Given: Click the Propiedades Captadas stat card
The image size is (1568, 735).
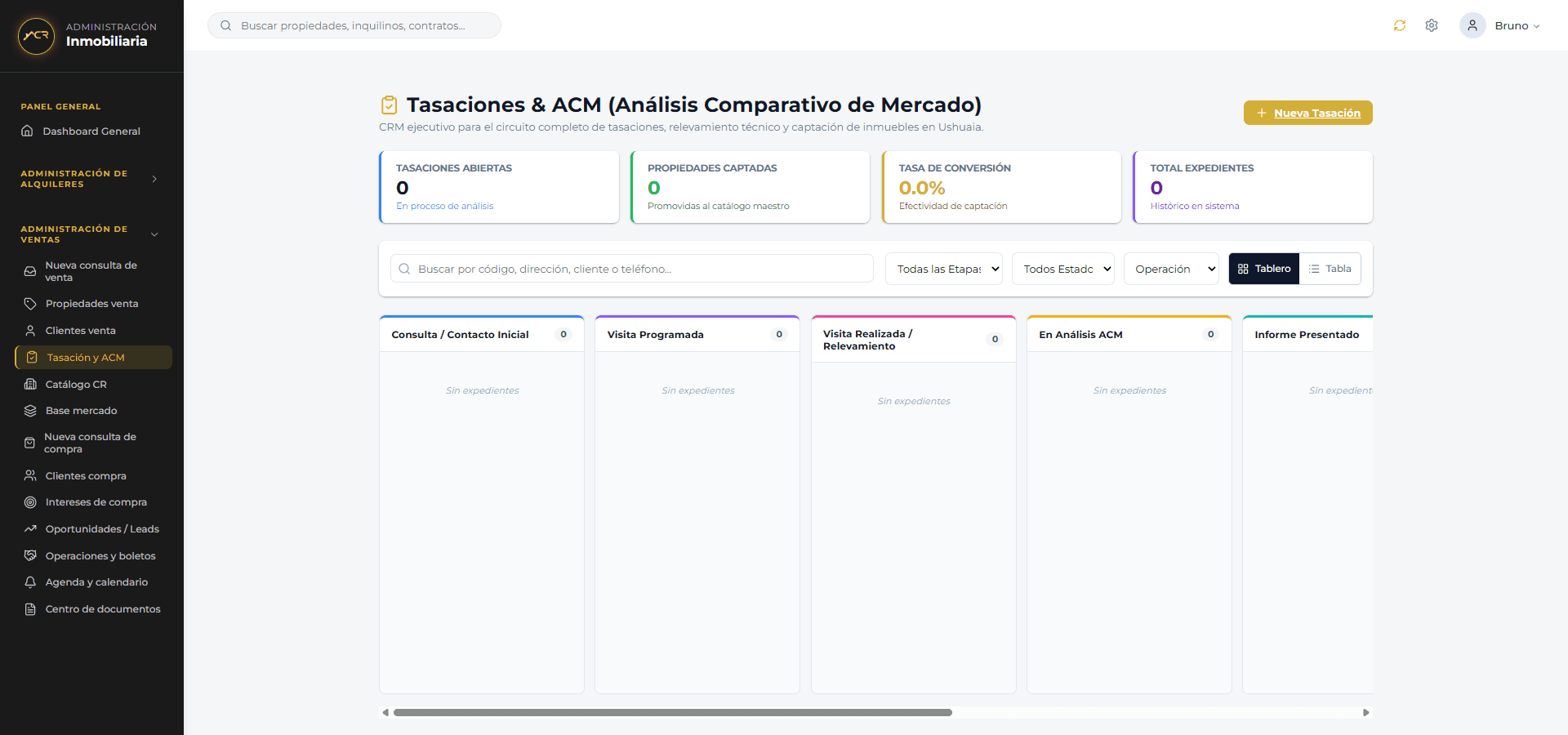Looking at the screenshot, I should (750, 187).
